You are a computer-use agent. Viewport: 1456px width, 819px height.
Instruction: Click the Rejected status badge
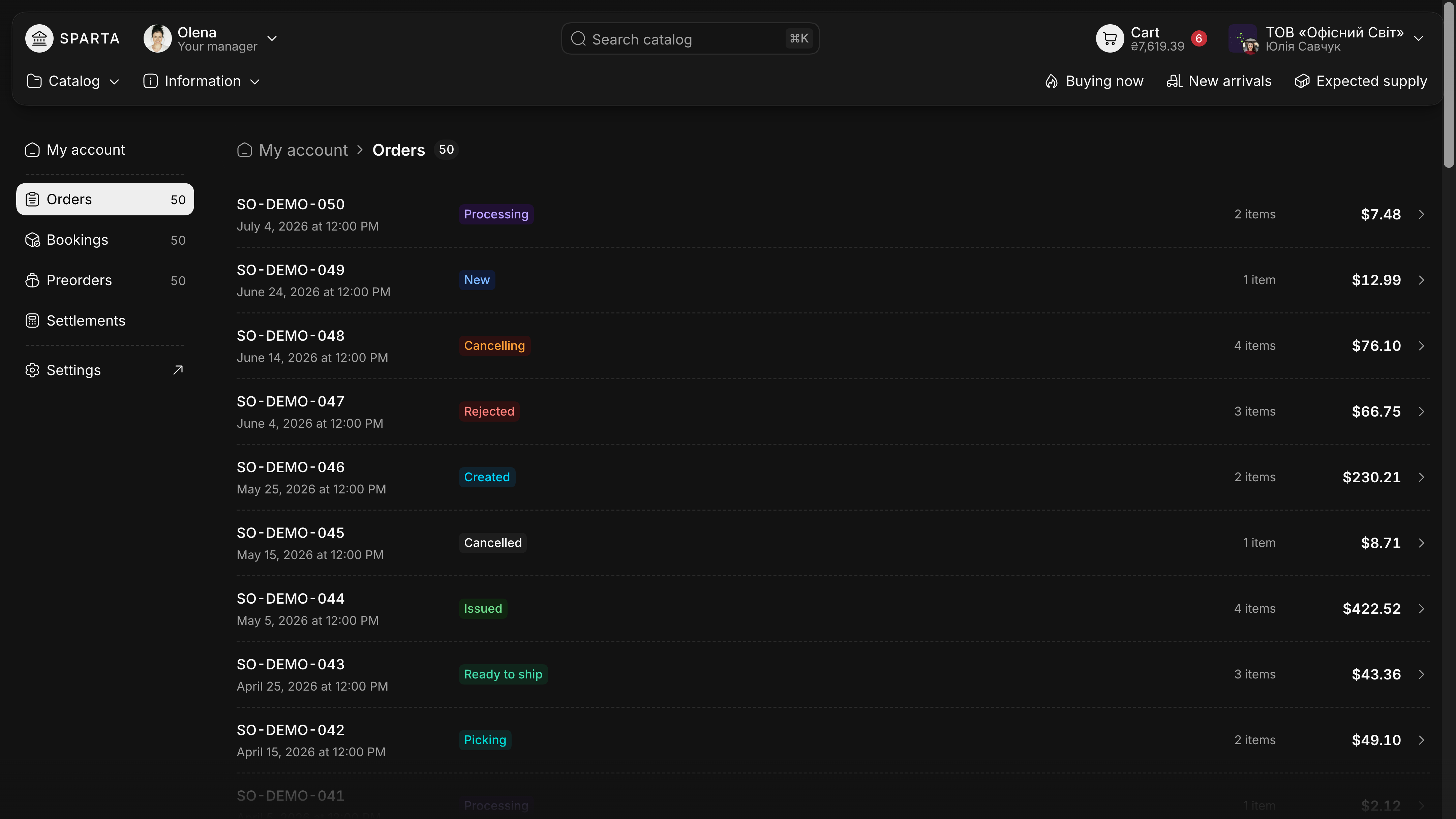[x=489, y=412]
